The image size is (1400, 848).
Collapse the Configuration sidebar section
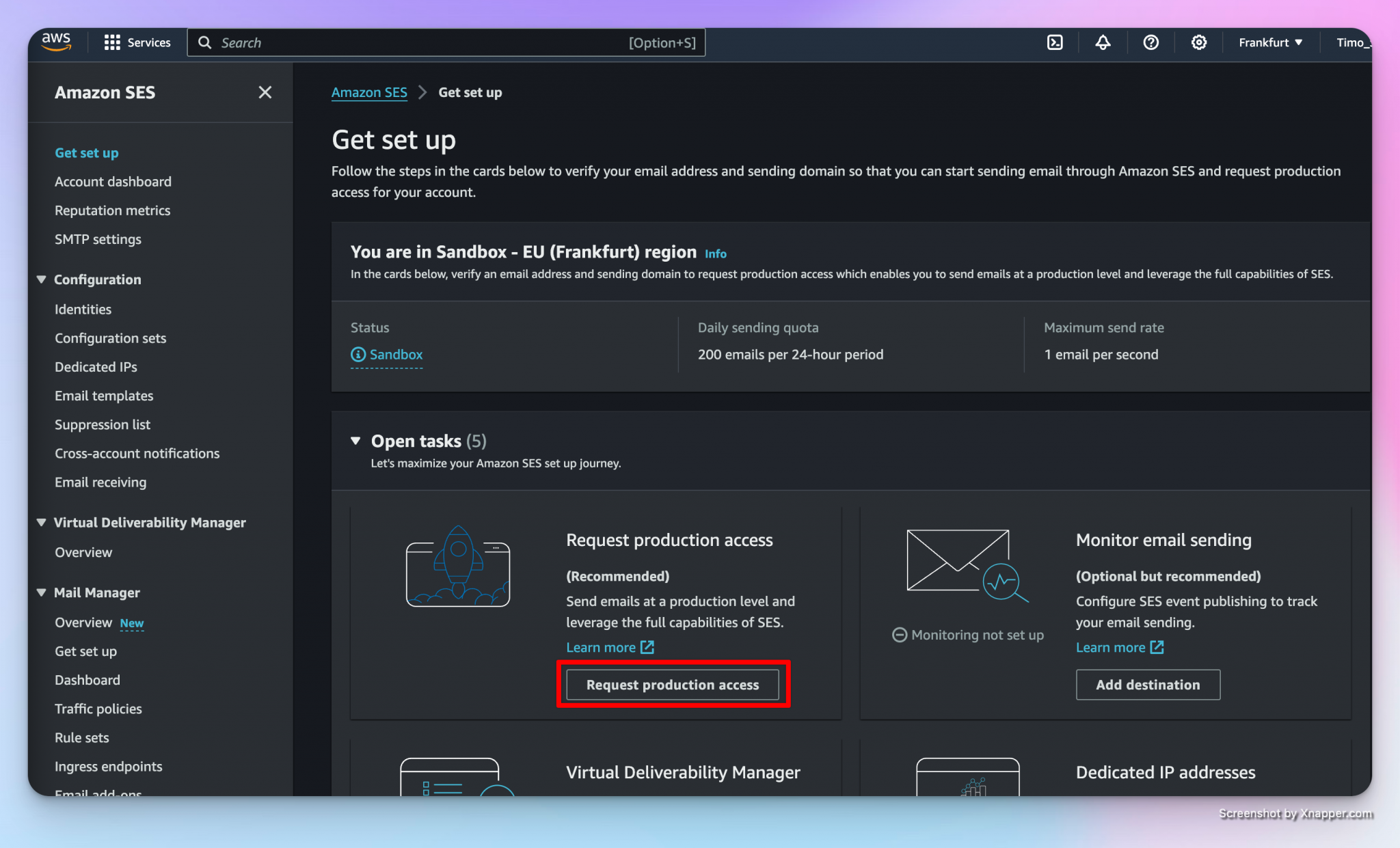(x=42, y=279)
